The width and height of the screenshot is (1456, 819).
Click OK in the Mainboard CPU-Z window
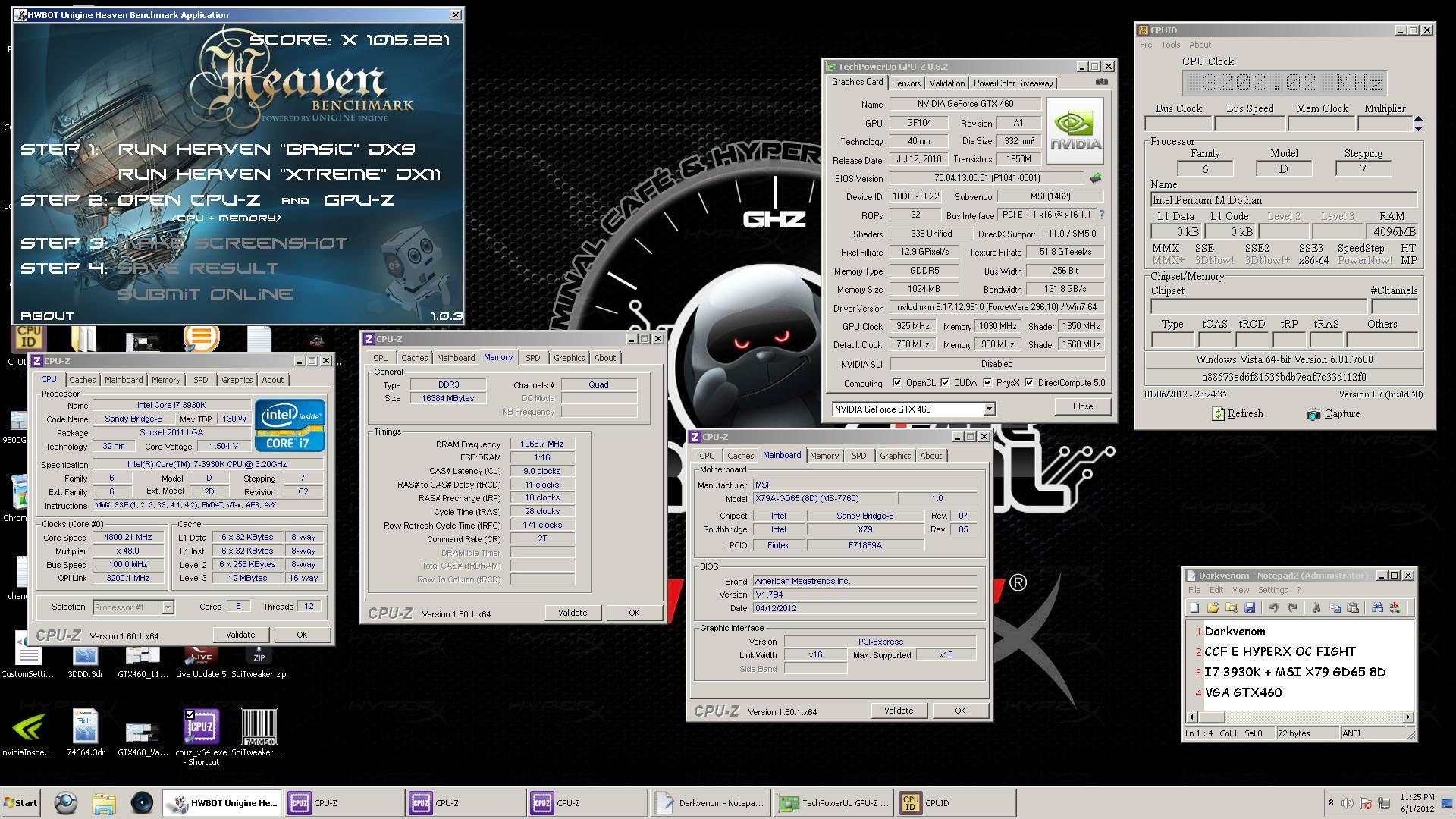(x=960, y=711)
